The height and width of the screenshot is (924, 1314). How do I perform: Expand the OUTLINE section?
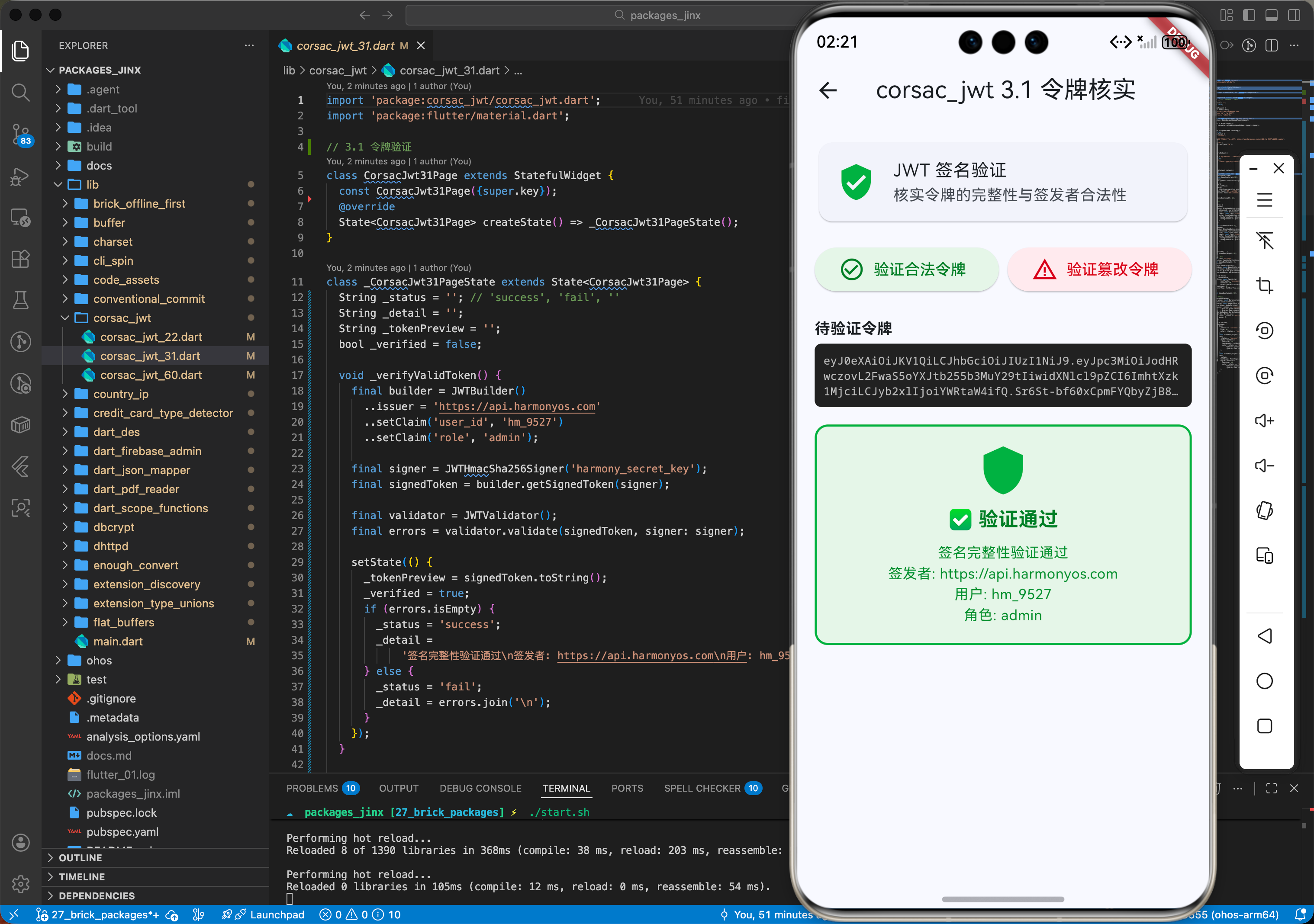80,858
